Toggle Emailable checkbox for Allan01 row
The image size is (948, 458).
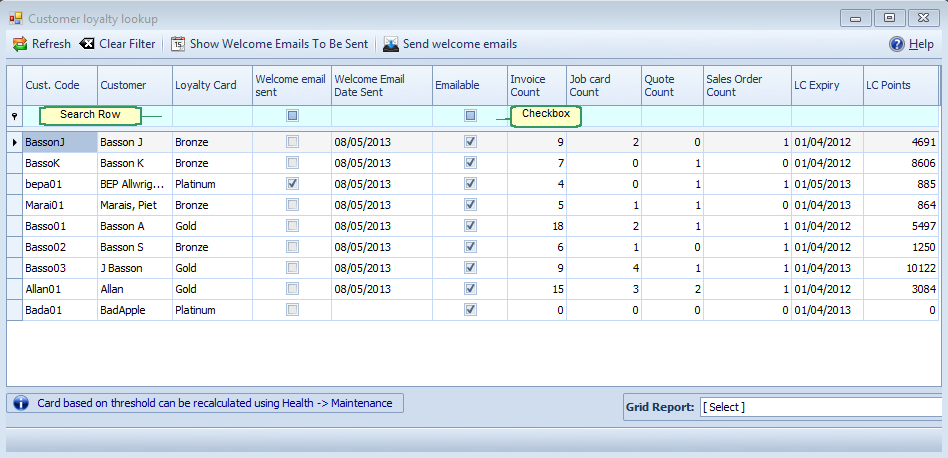point(470,289)
